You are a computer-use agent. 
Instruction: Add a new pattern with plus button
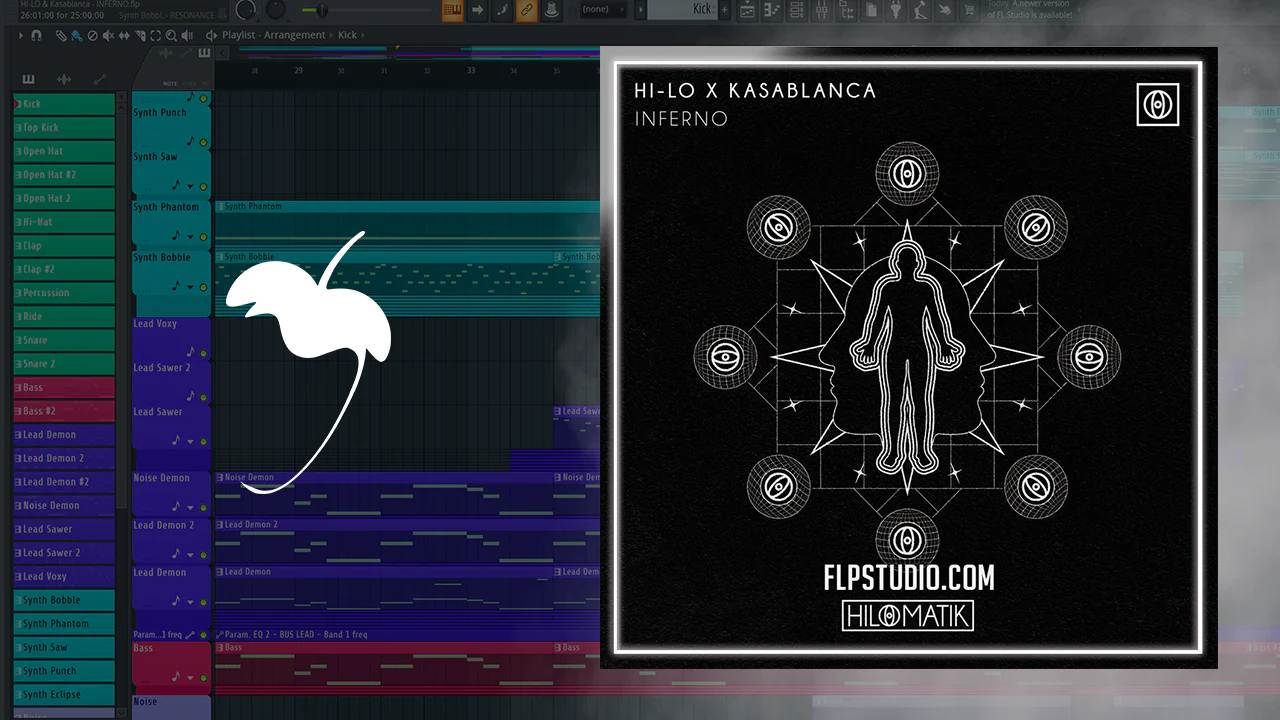726,10
